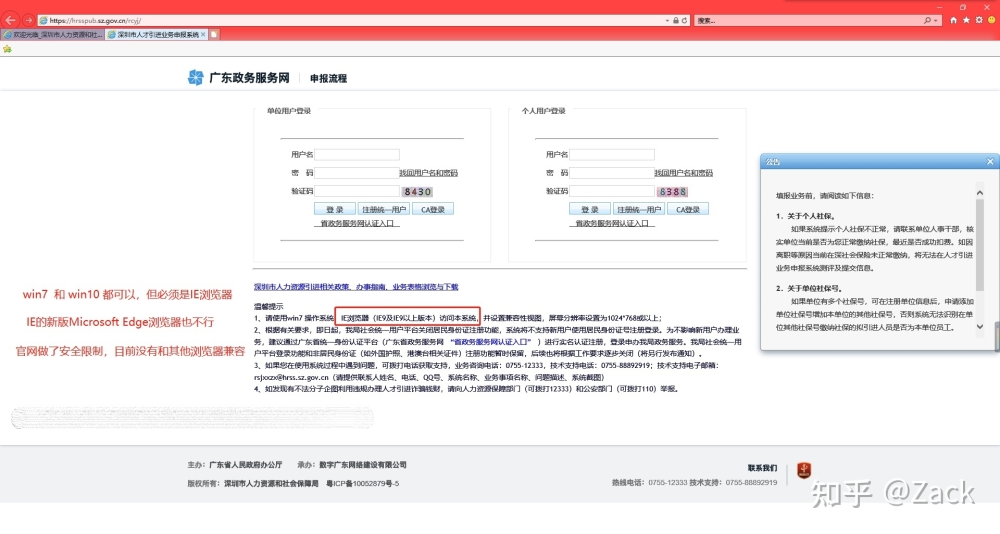The width and height of the screenshot is (1000, 534).
Task: Click 数字广东网络建设有限公司 footer text
Action: pos(363,464)
